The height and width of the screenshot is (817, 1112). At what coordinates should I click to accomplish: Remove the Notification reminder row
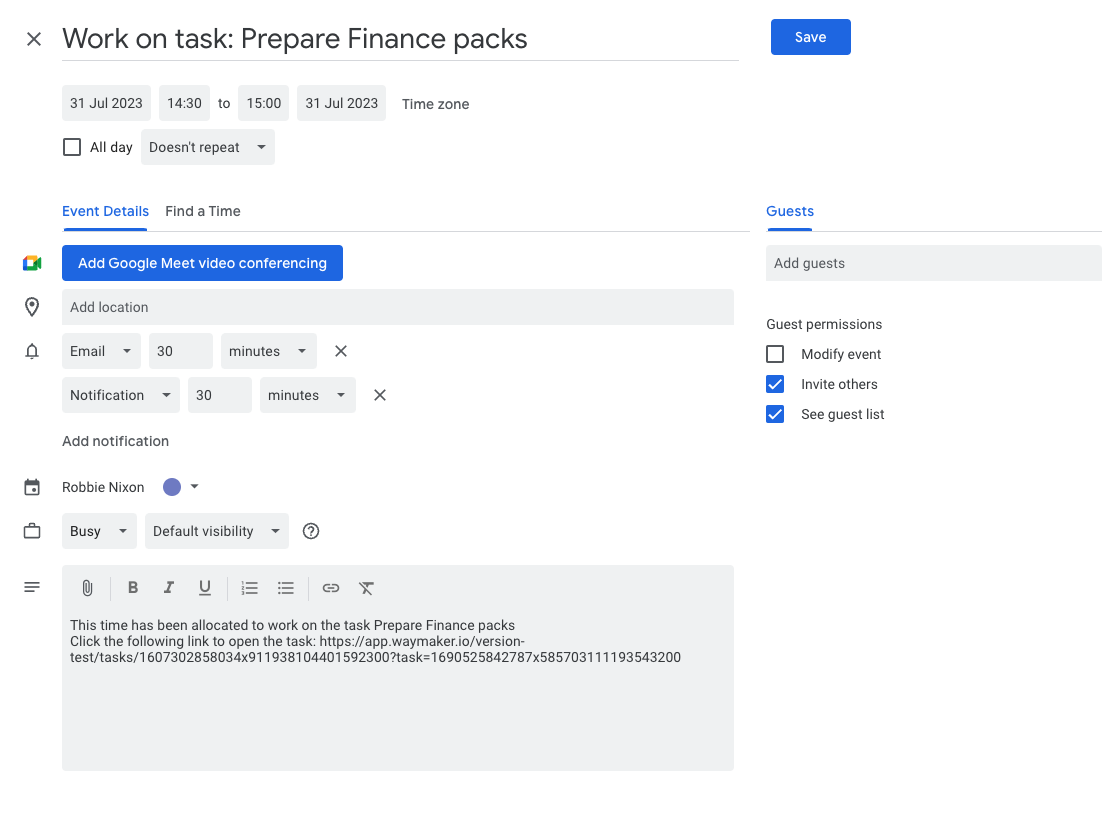tap(380, 395)
